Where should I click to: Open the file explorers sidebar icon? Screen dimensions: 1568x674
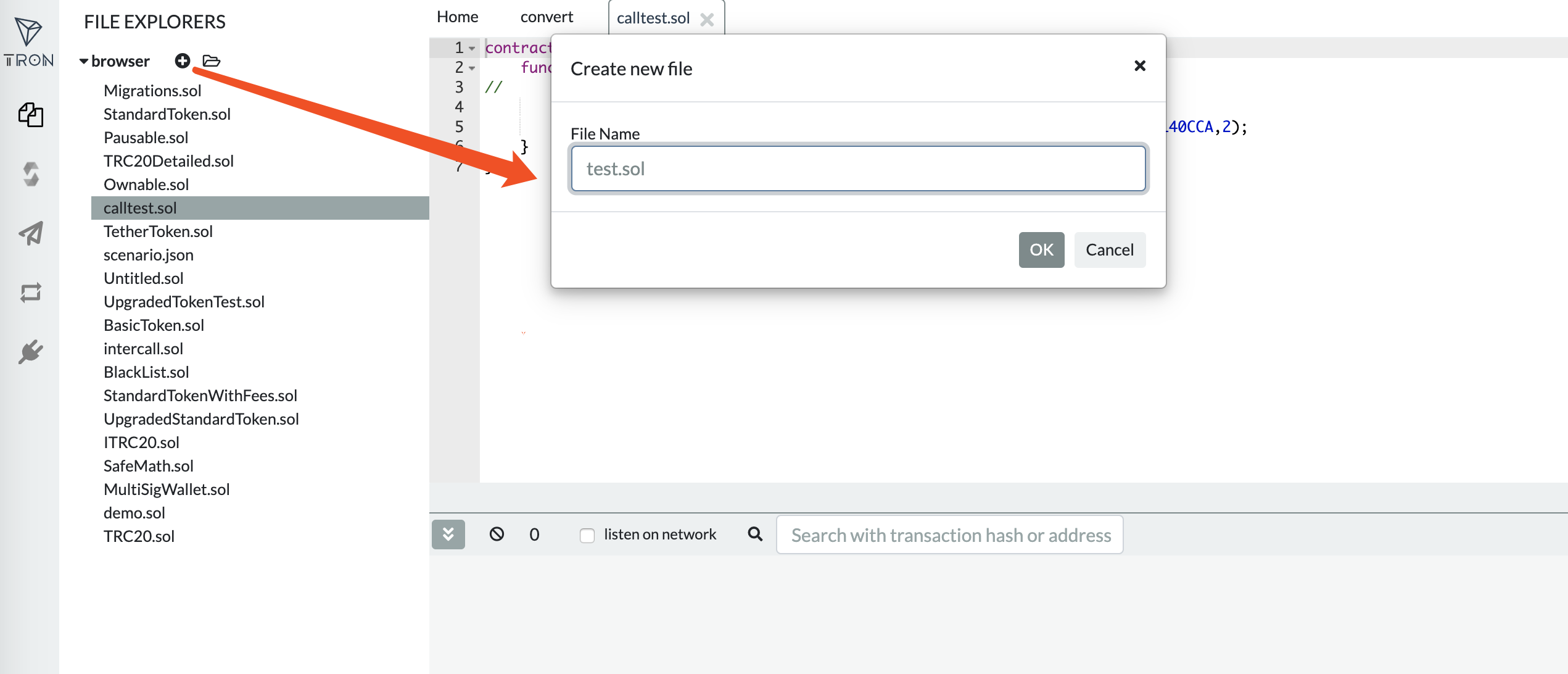click(30, 115)
